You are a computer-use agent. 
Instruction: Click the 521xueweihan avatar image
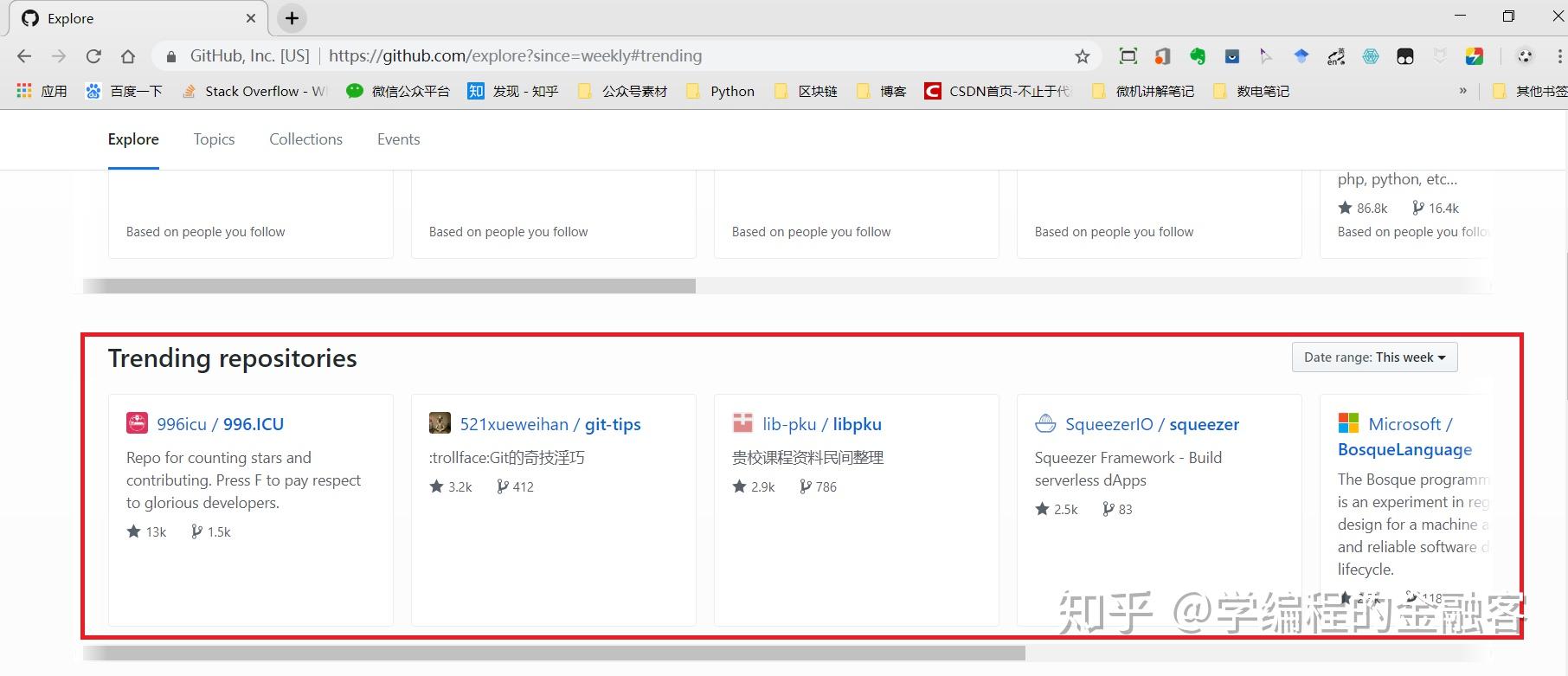tap(440, 423)
